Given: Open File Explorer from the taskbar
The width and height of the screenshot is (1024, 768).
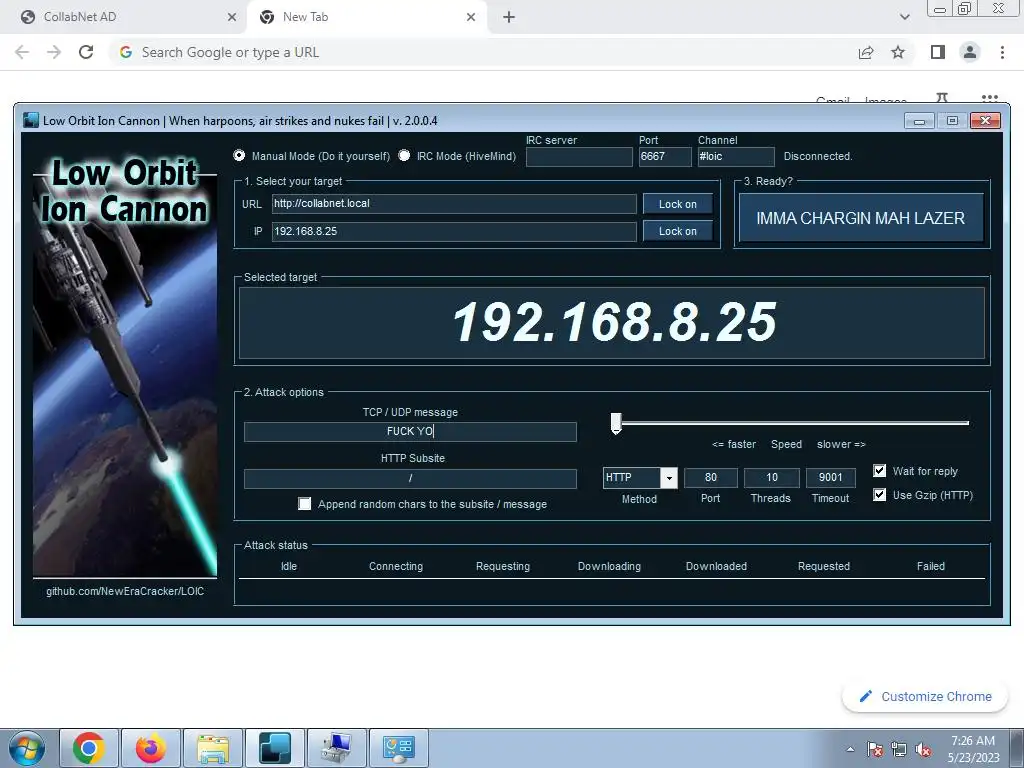Looking at the screenshot, I should pos(213,748).
